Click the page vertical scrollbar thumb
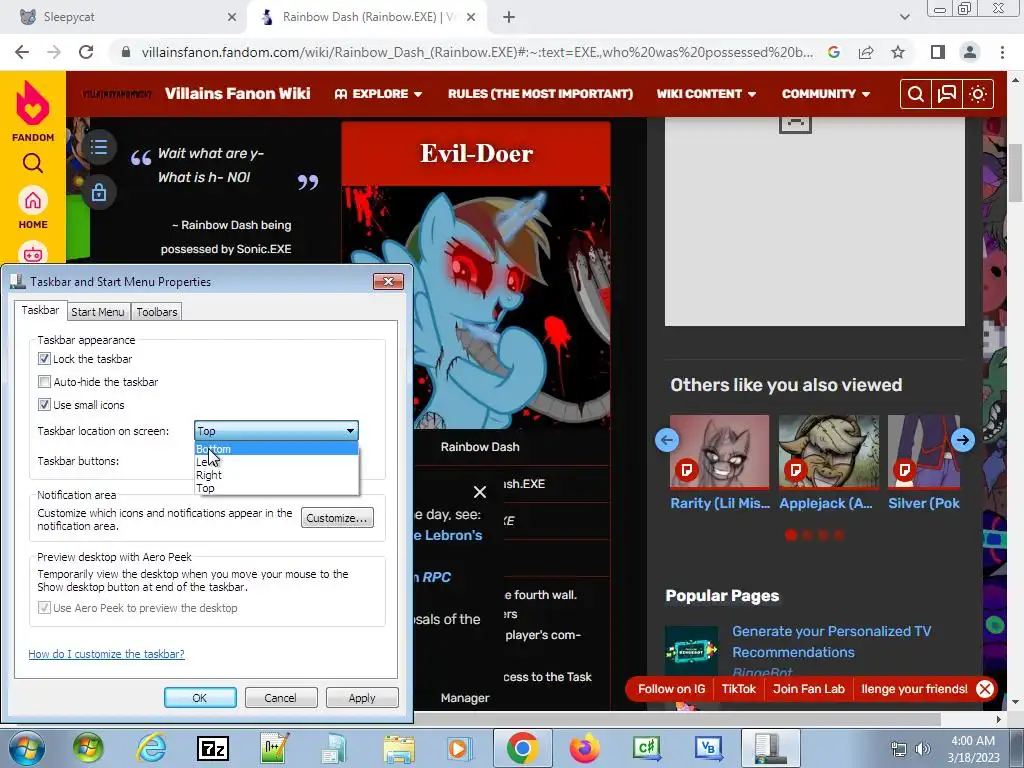The image size is (1024, 768). coord(1015,172)
